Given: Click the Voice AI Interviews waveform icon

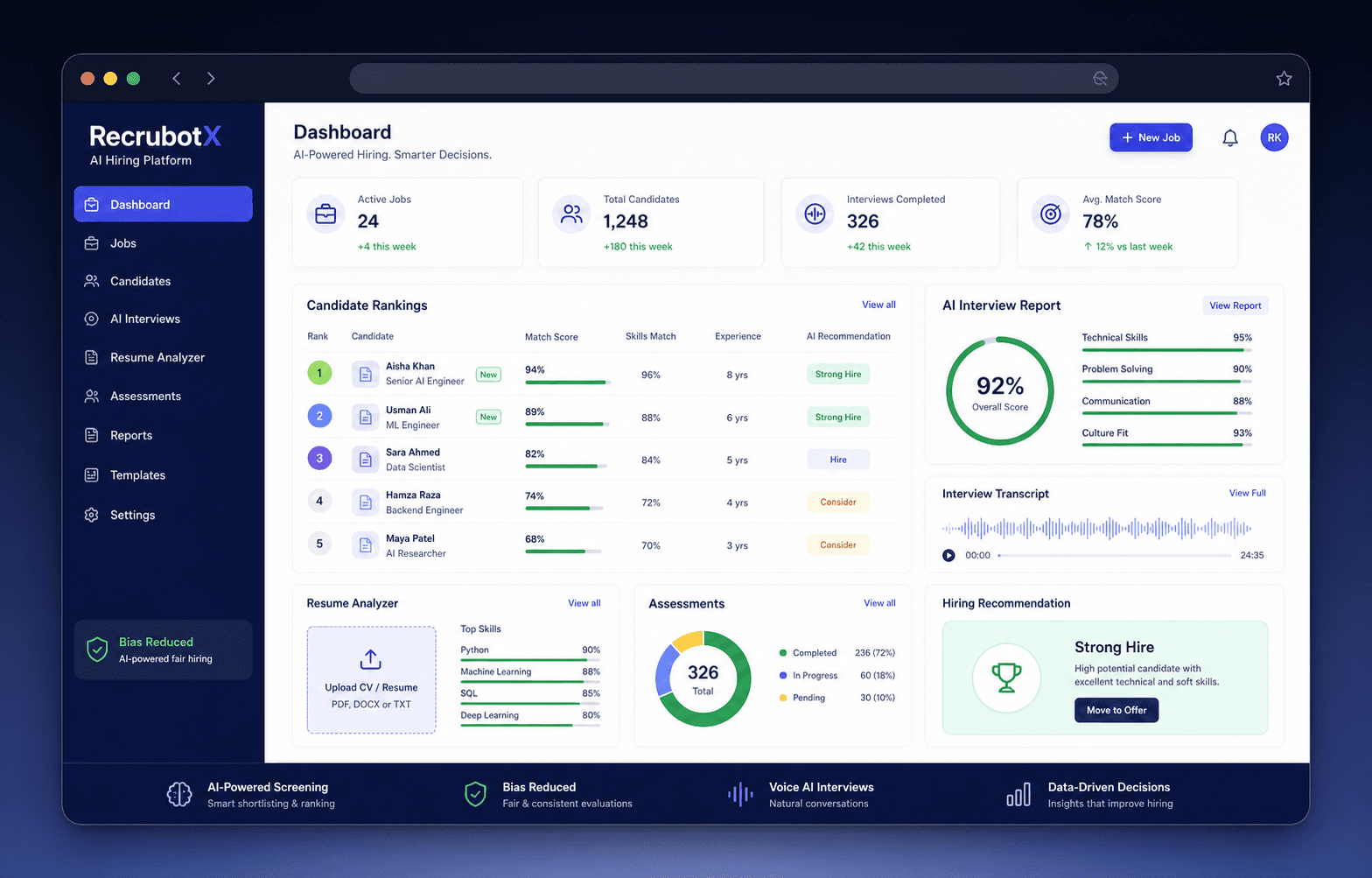Looking at the screenshot, I should pos(740,794).
